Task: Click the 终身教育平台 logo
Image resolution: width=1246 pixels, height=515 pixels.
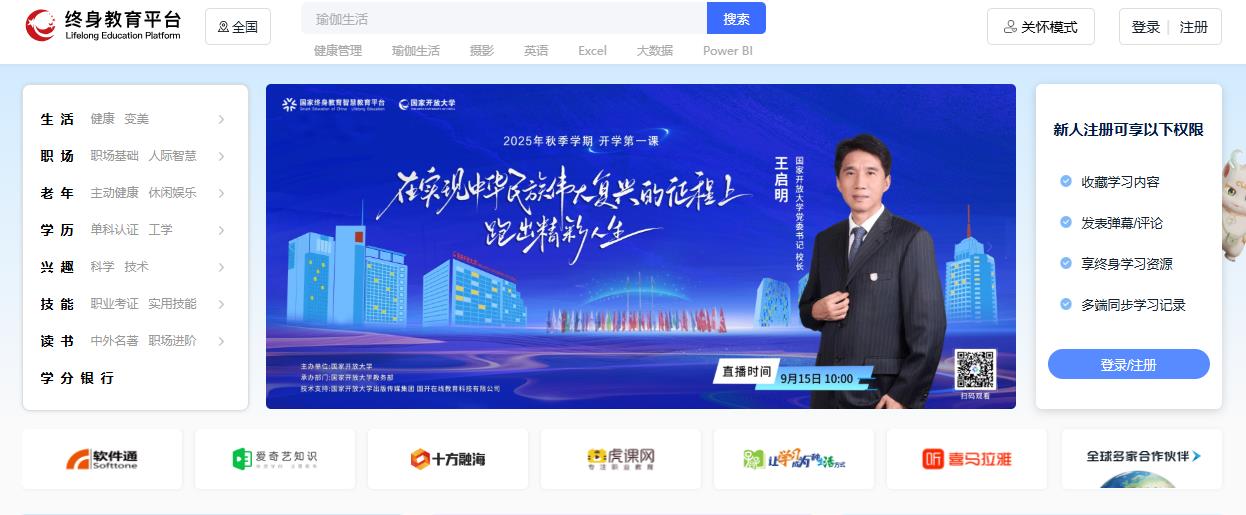Action: click(104, 26)
